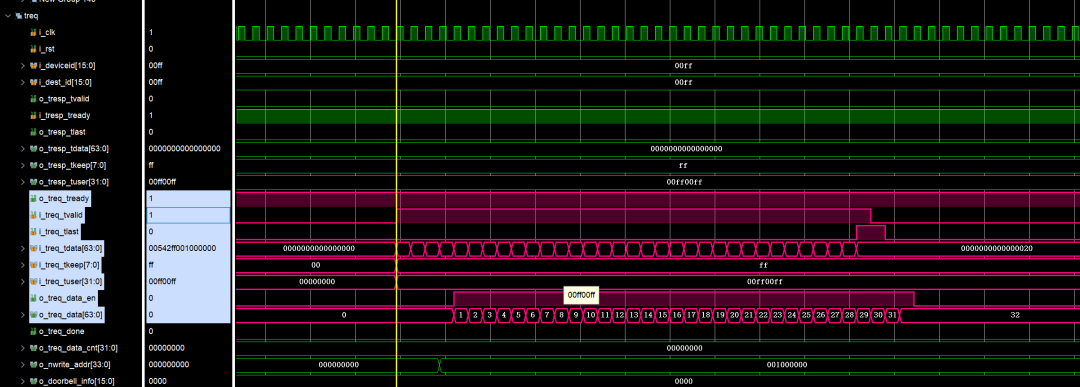1080x387 pixels.
Task: Expand the o_tresp_tuser[31:0] bus
Action: [23, 182]
